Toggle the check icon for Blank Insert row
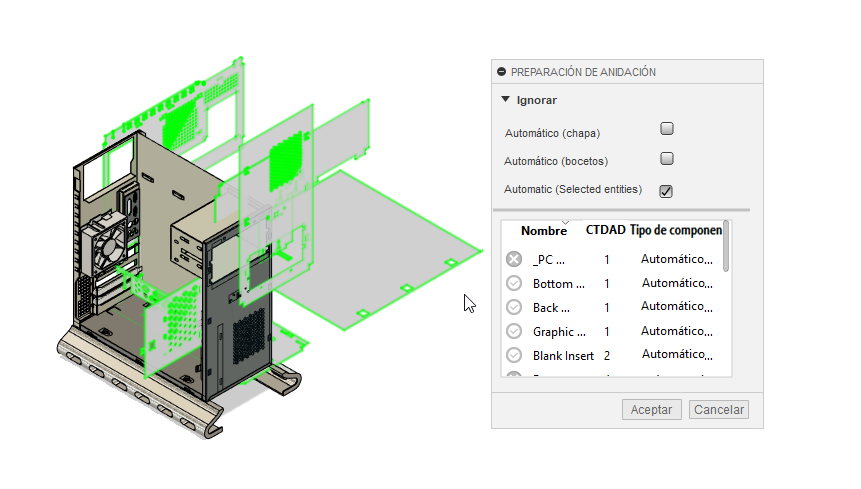861x489 pixels. [514, 356]
